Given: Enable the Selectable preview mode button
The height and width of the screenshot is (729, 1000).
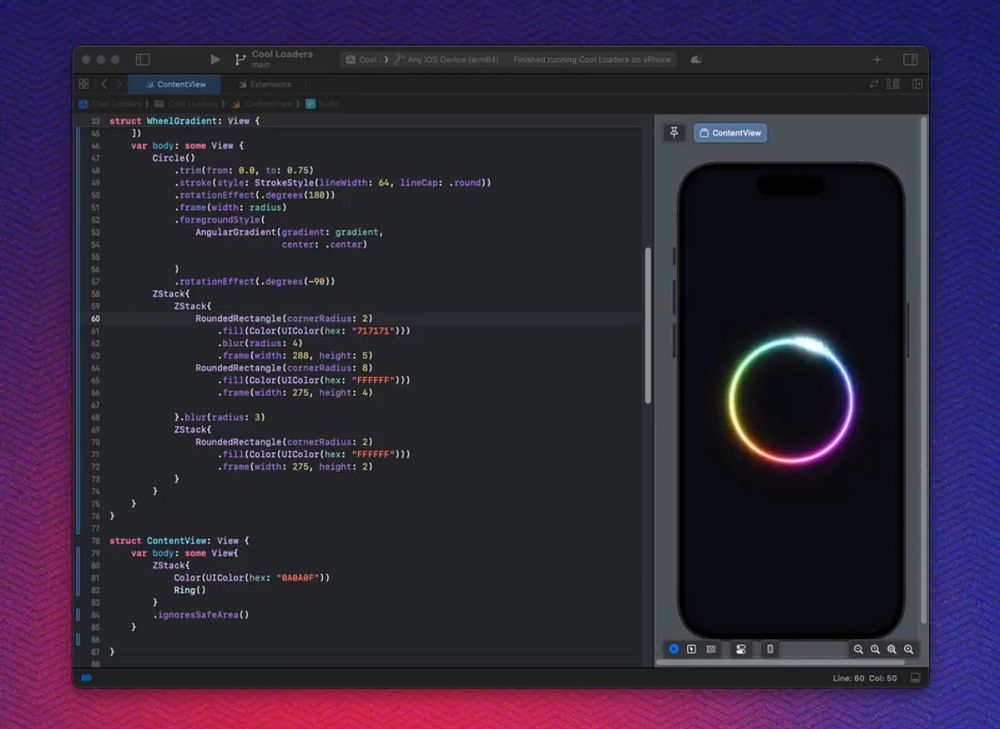Looking at the screenshot, I should (x=691, y=649).
